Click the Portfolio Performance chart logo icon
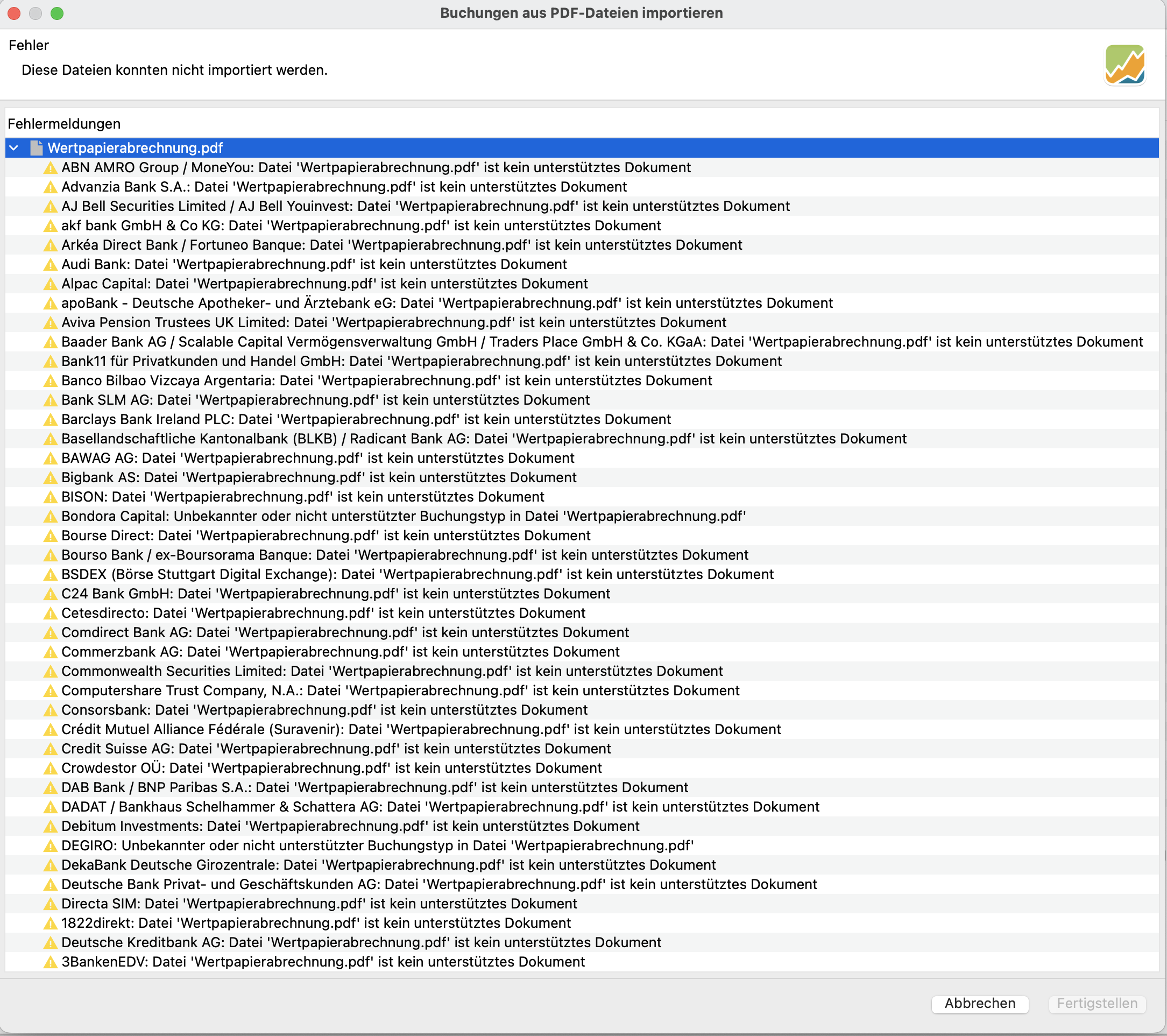Viewport: 1167px width, 1036px height. click(1124, 65)
